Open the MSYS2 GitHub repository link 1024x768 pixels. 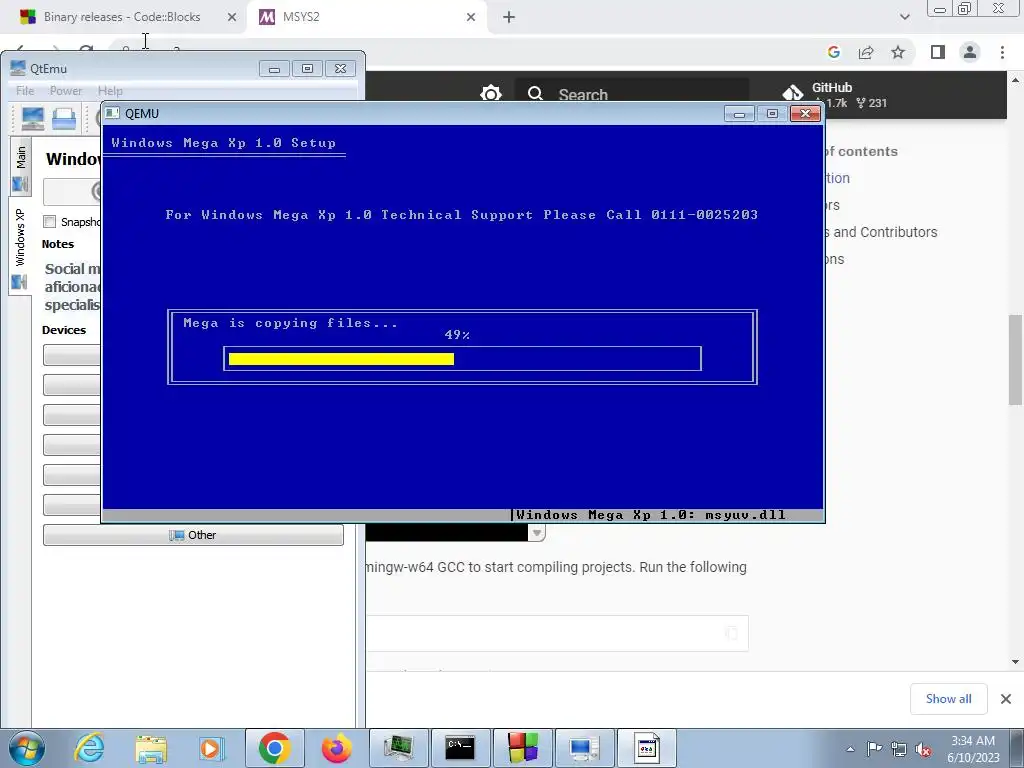coord(835,94)
